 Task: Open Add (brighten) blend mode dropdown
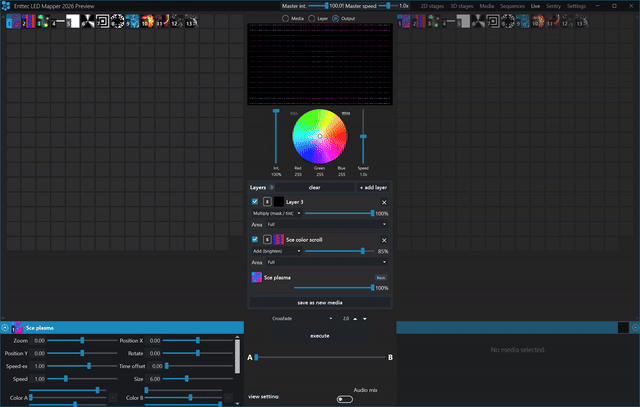pyautogui.click(x=276, y=251)
